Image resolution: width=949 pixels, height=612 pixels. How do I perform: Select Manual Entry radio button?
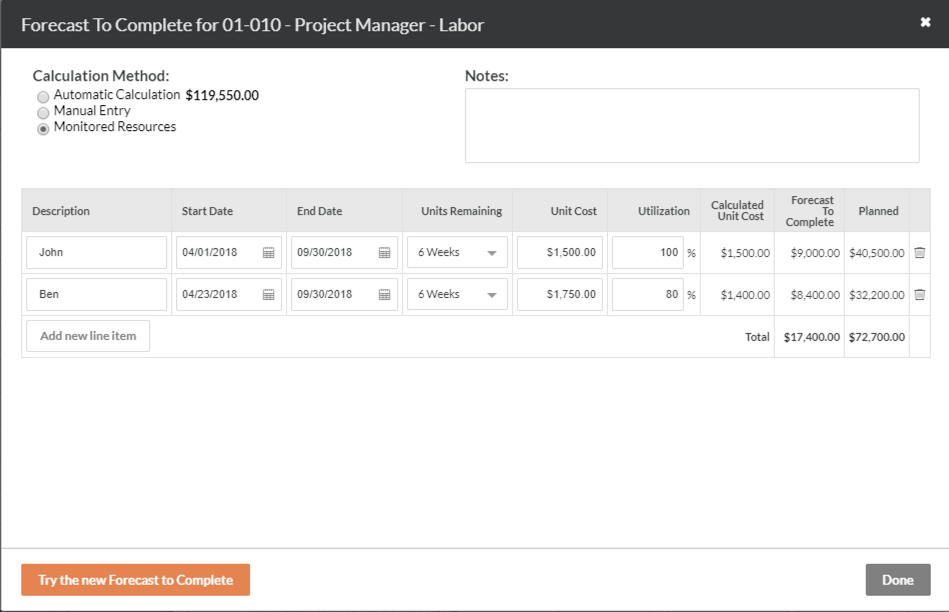click(43, 113)
